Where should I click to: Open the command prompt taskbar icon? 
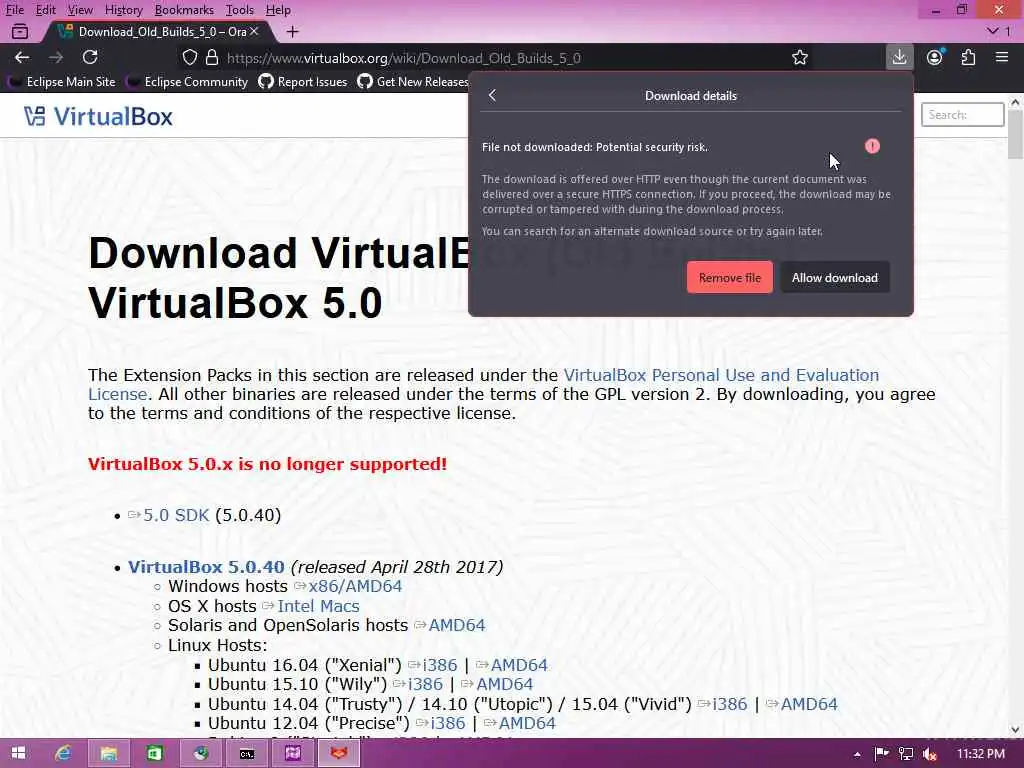pyautogui.click(x=246, y=754)
